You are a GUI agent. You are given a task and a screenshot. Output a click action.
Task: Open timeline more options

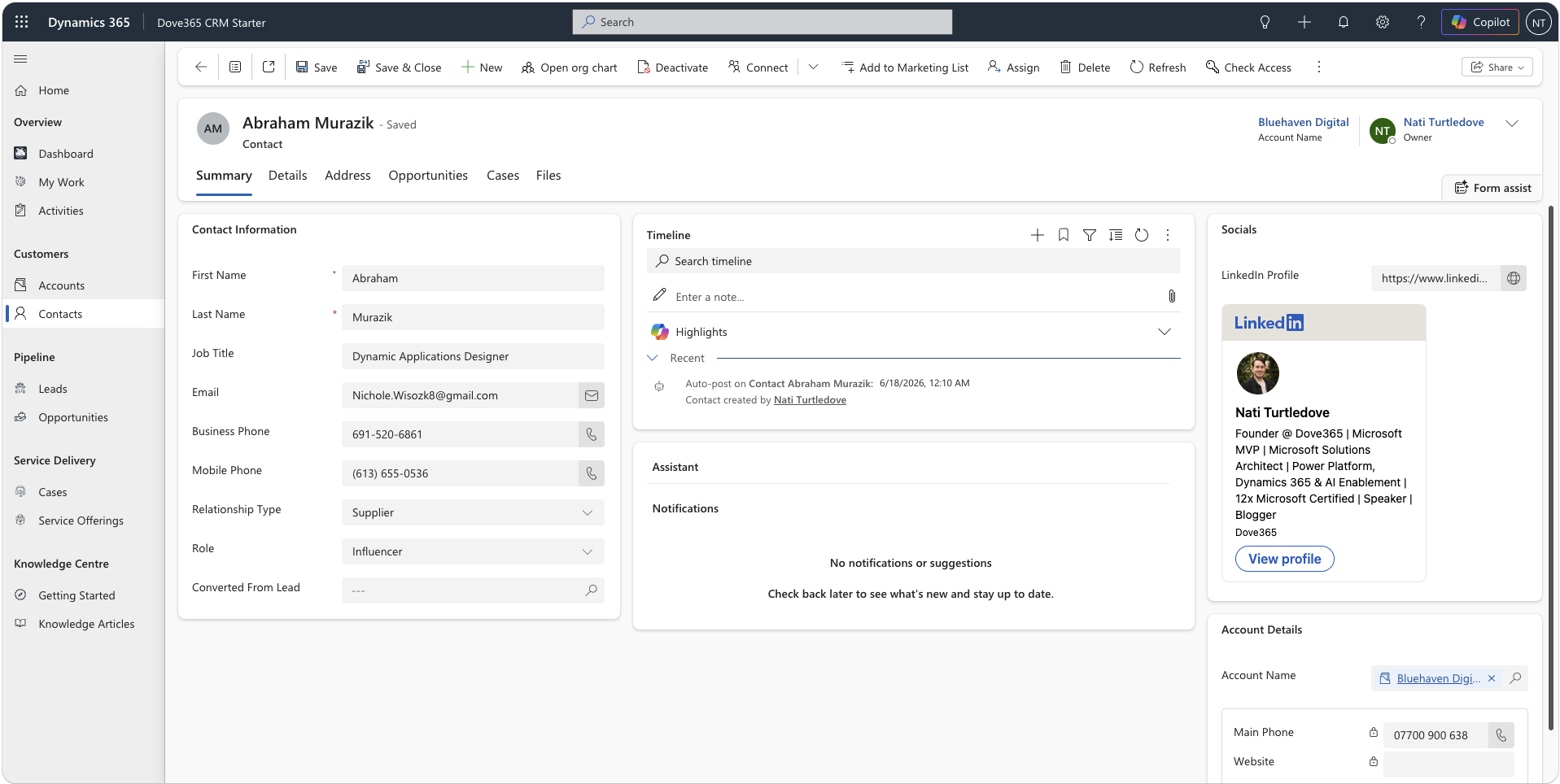[1168, 235]
